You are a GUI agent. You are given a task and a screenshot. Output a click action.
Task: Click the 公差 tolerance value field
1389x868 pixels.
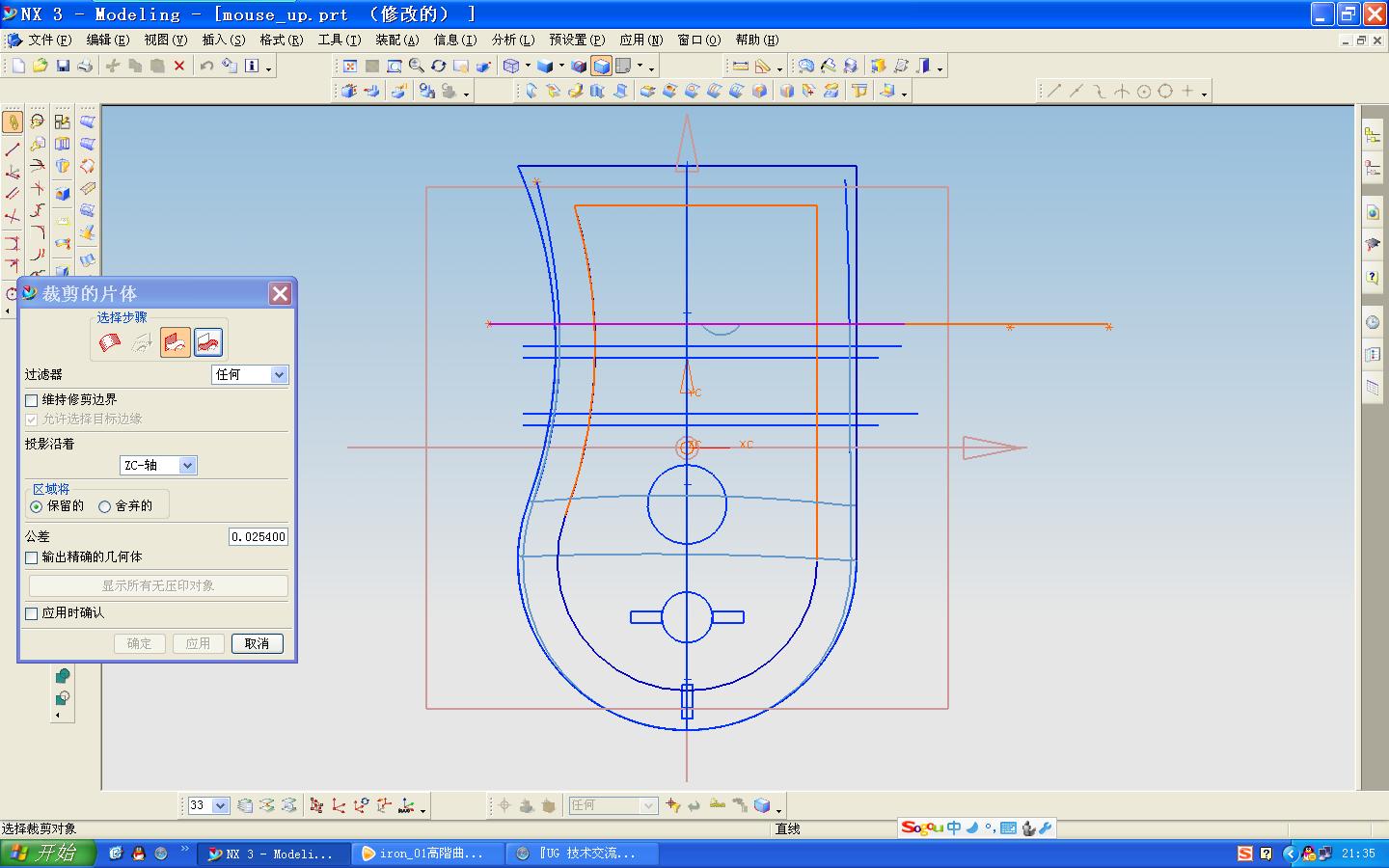(x=258, y=536)
